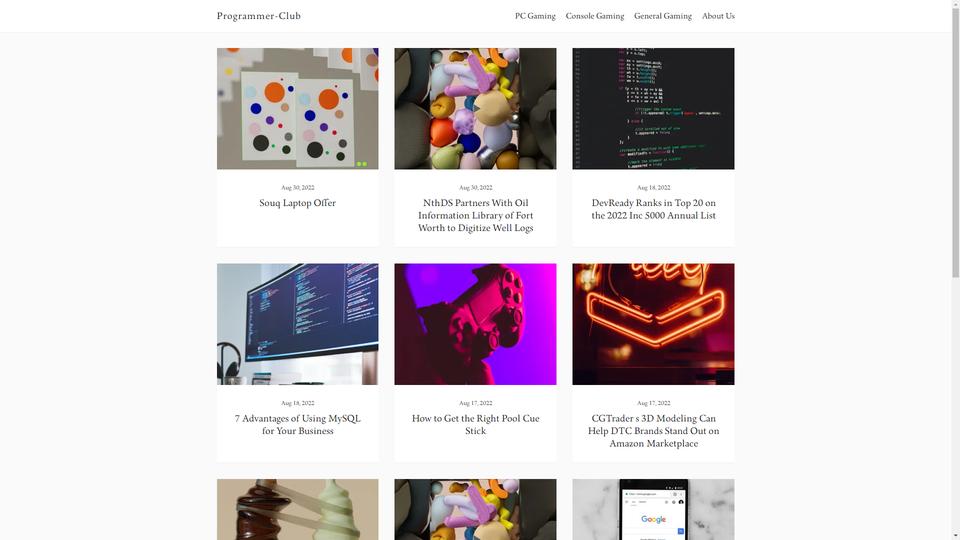Click the ice cream cones thumbnail
The image size is (960, 540).
click(x=298, y=509)
